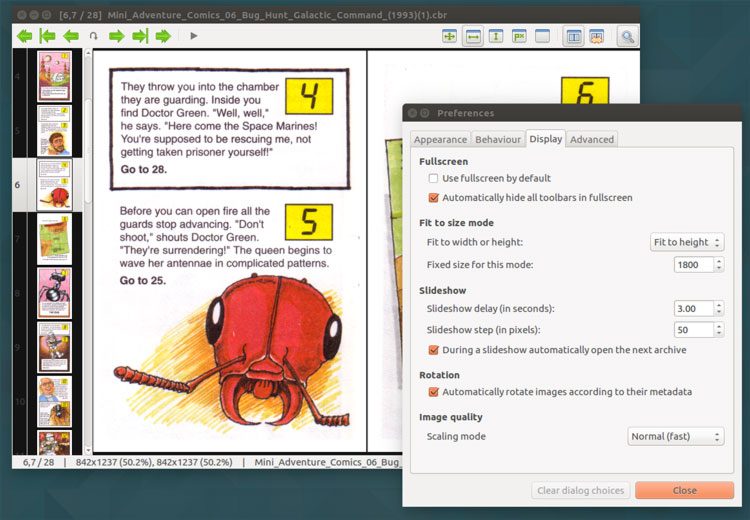This screenshot has width=750, height=520.
Task: Click the 'Go to 28.' text on page
Action: 143,169
